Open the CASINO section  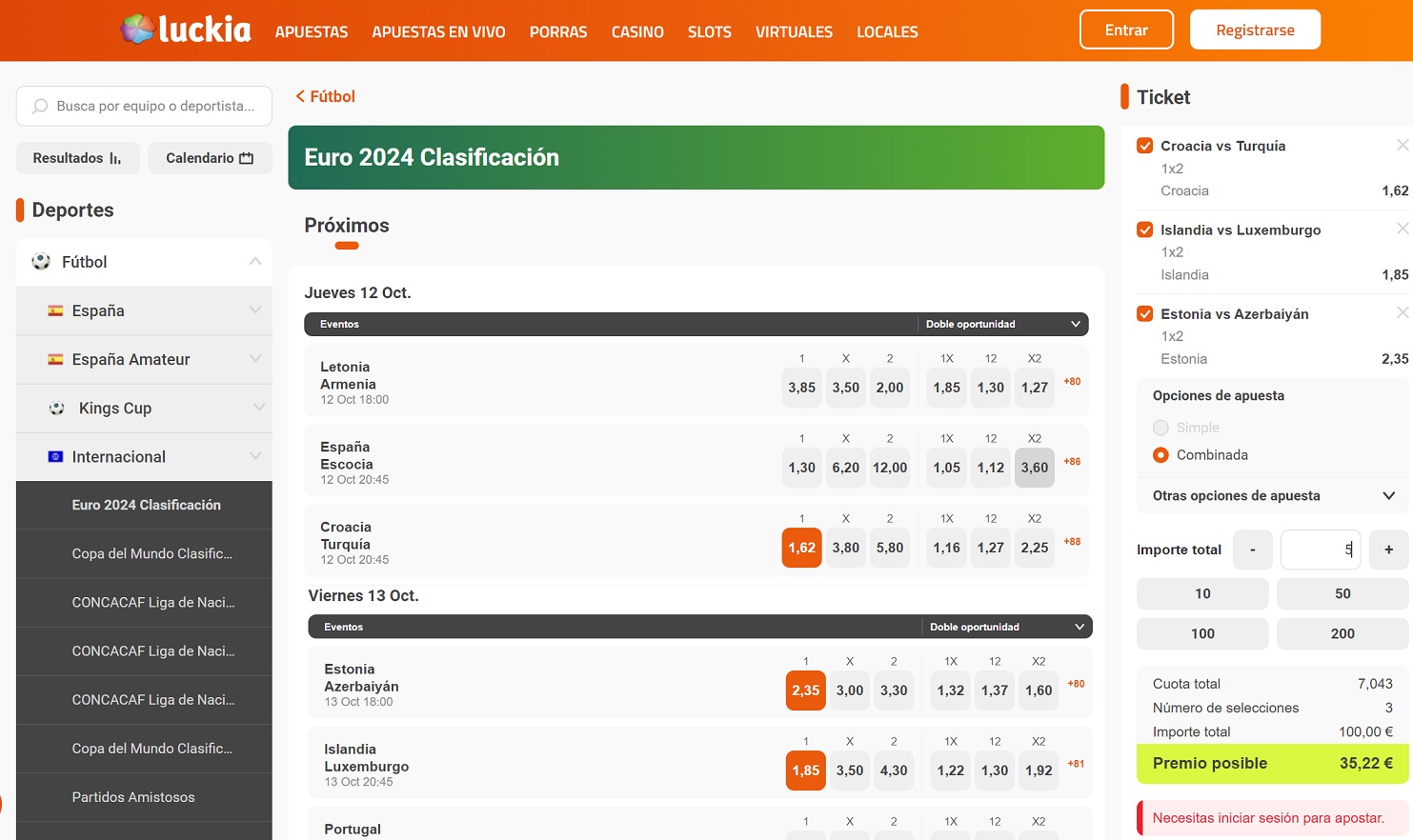click(x=637, y=31)
